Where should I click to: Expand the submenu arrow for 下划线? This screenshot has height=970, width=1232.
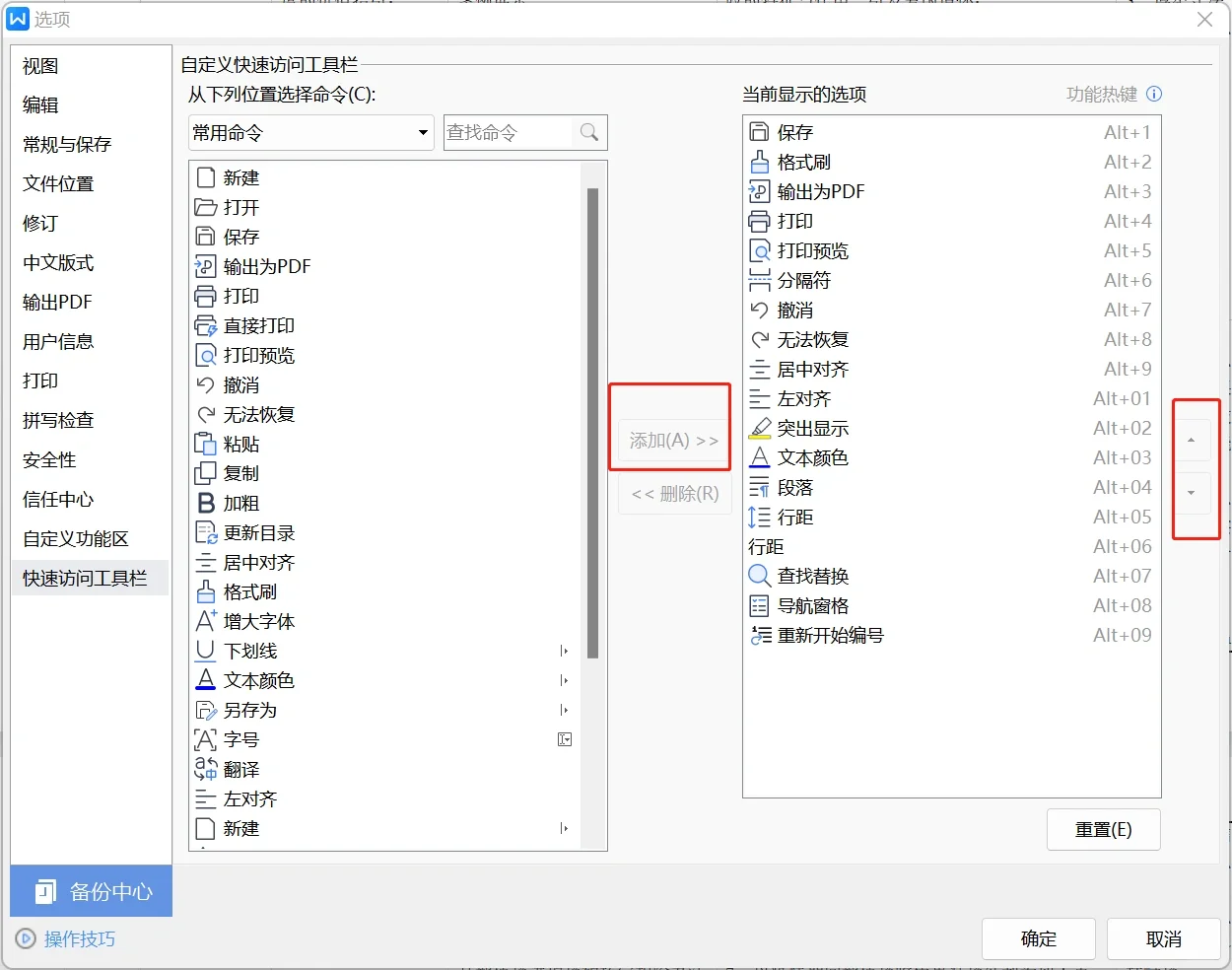[x=565, y=651]
